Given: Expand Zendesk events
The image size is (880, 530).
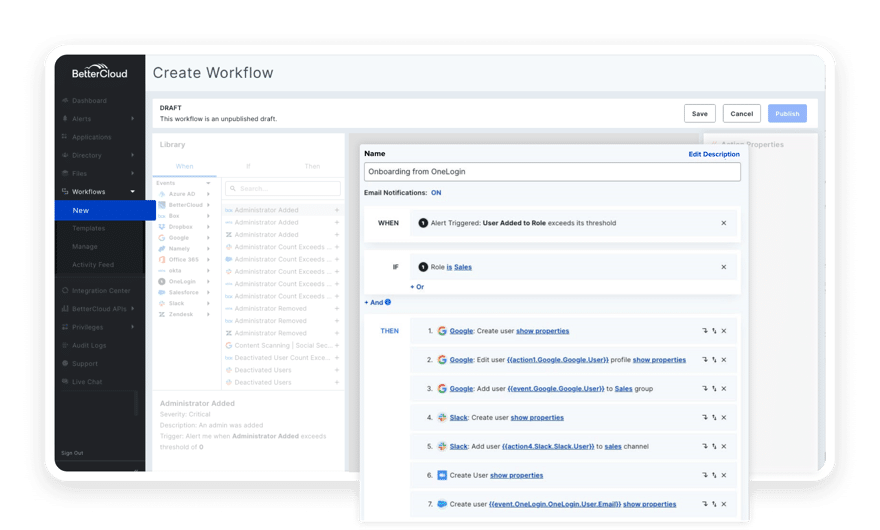Looking at the screenshot, I should (x=208, y=314).
